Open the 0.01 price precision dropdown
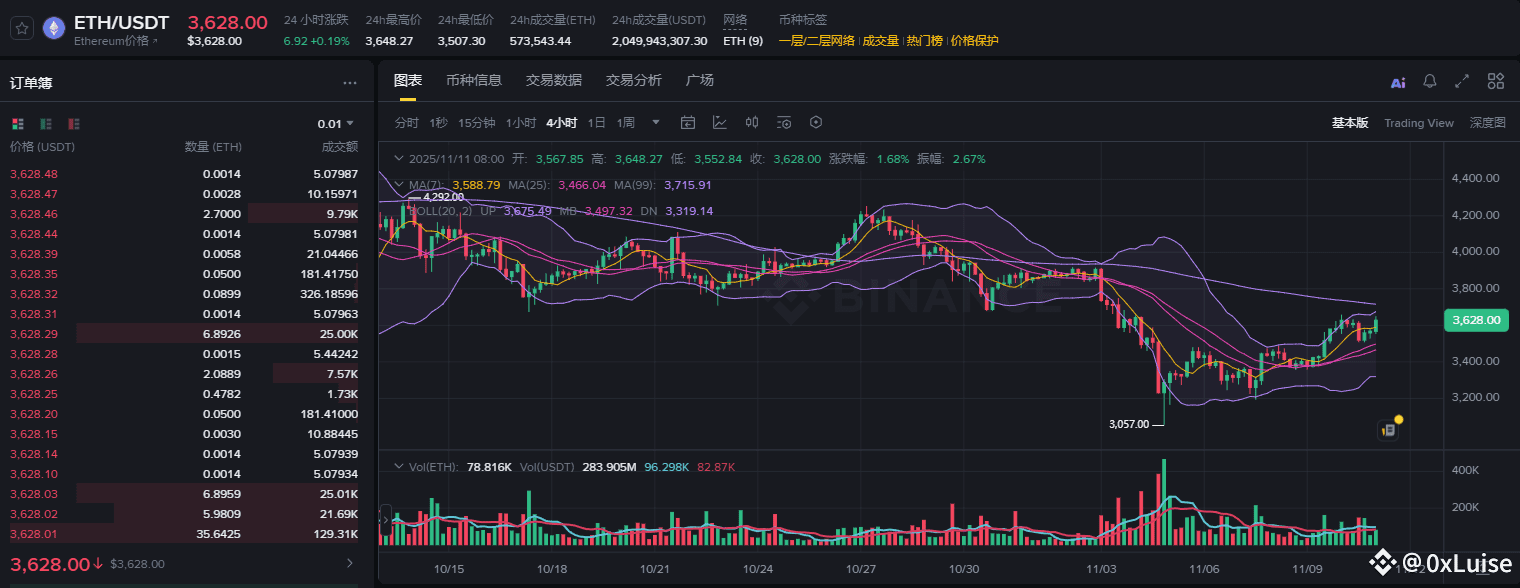 (x=336, y=124)
